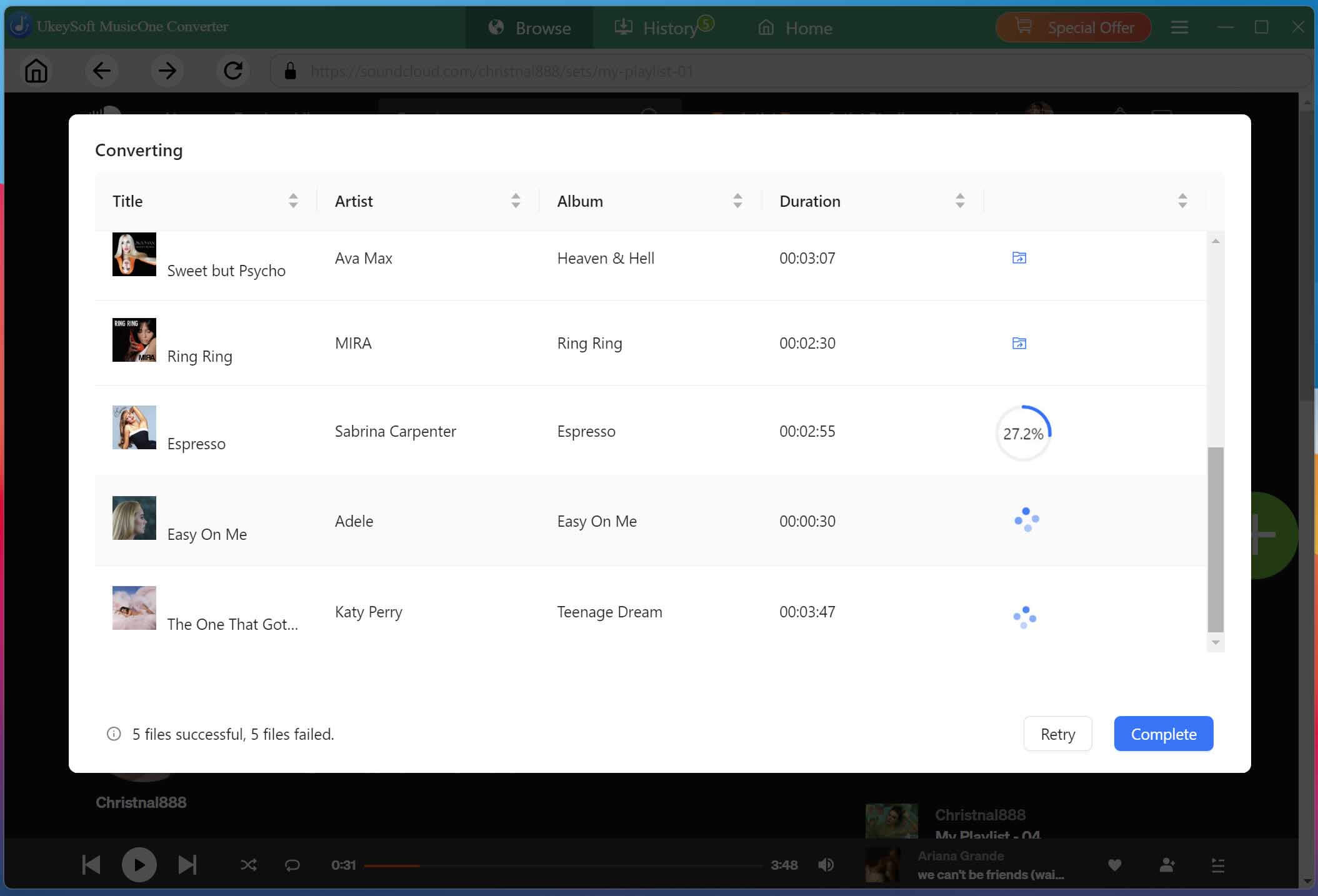1318x896 pixels.
Task: Click the browser home icon
Action: (36, 71)
